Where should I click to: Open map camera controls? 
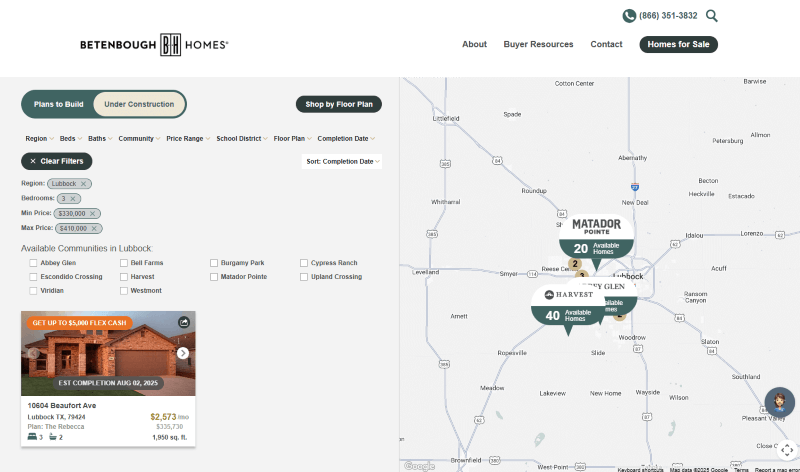(787, 450)
